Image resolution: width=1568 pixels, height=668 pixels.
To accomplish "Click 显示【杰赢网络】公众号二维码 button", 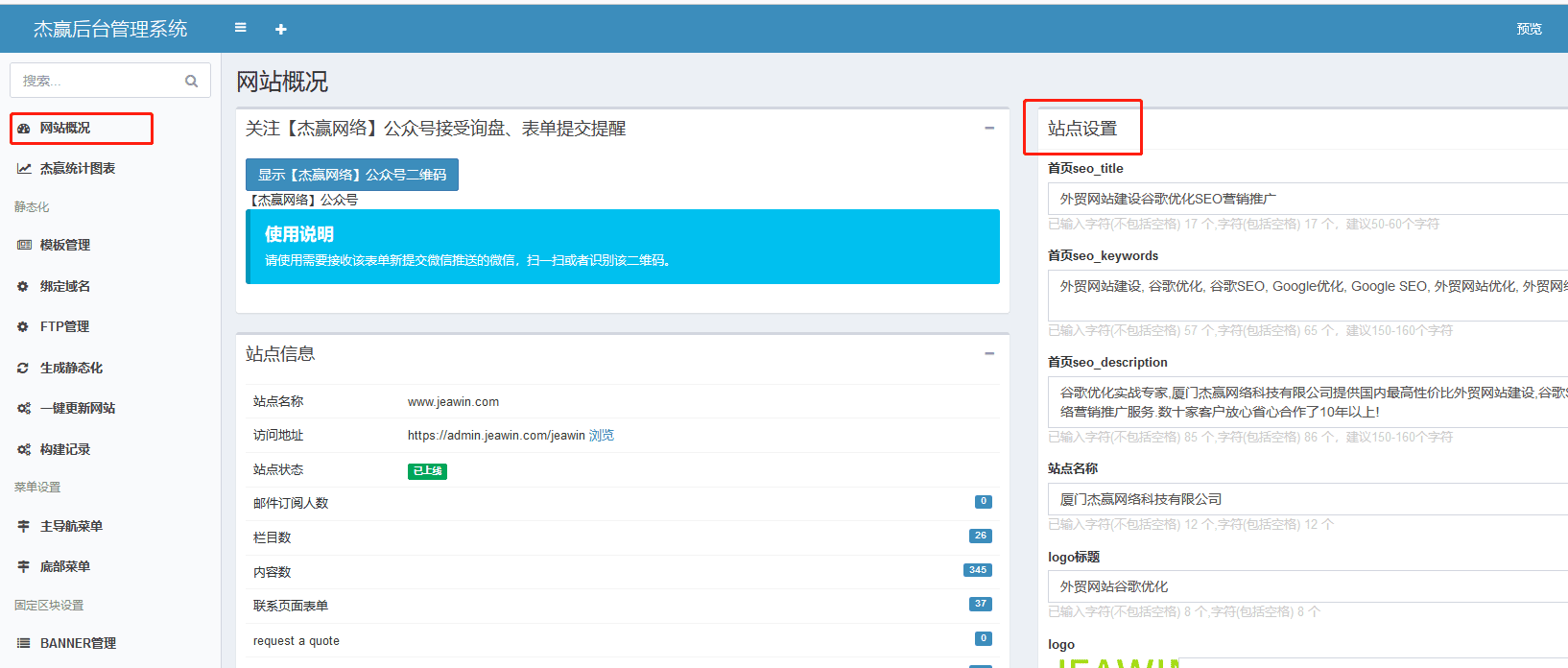I will [352, 175].
